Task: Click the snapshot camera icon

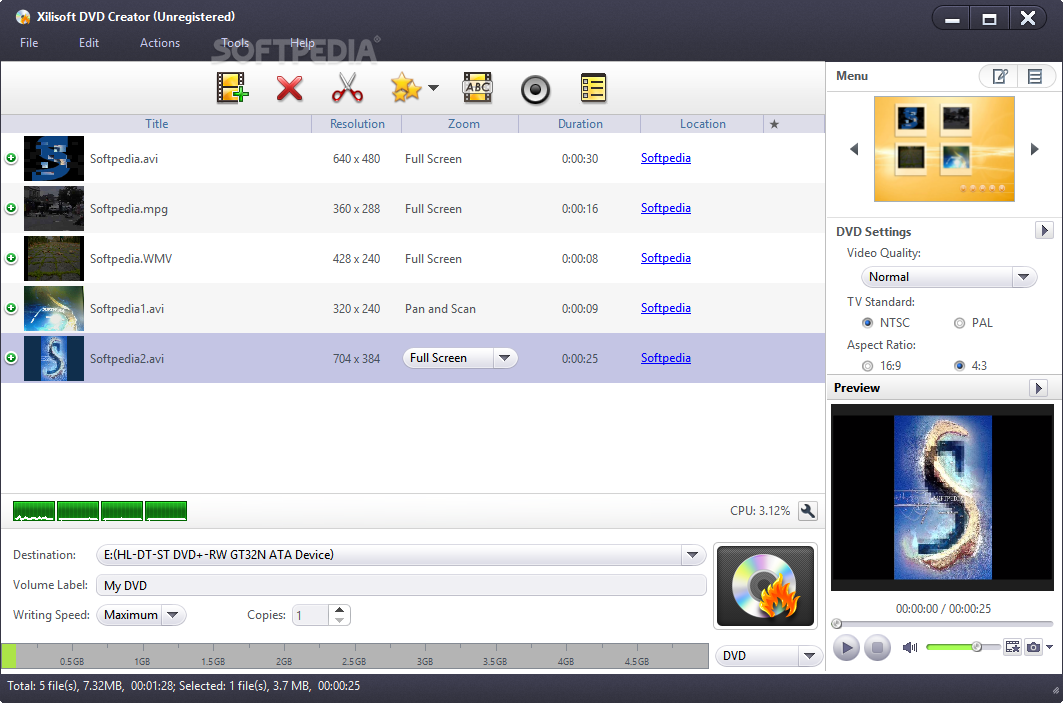Action: pyautogui.click(x=1033, y=647)
